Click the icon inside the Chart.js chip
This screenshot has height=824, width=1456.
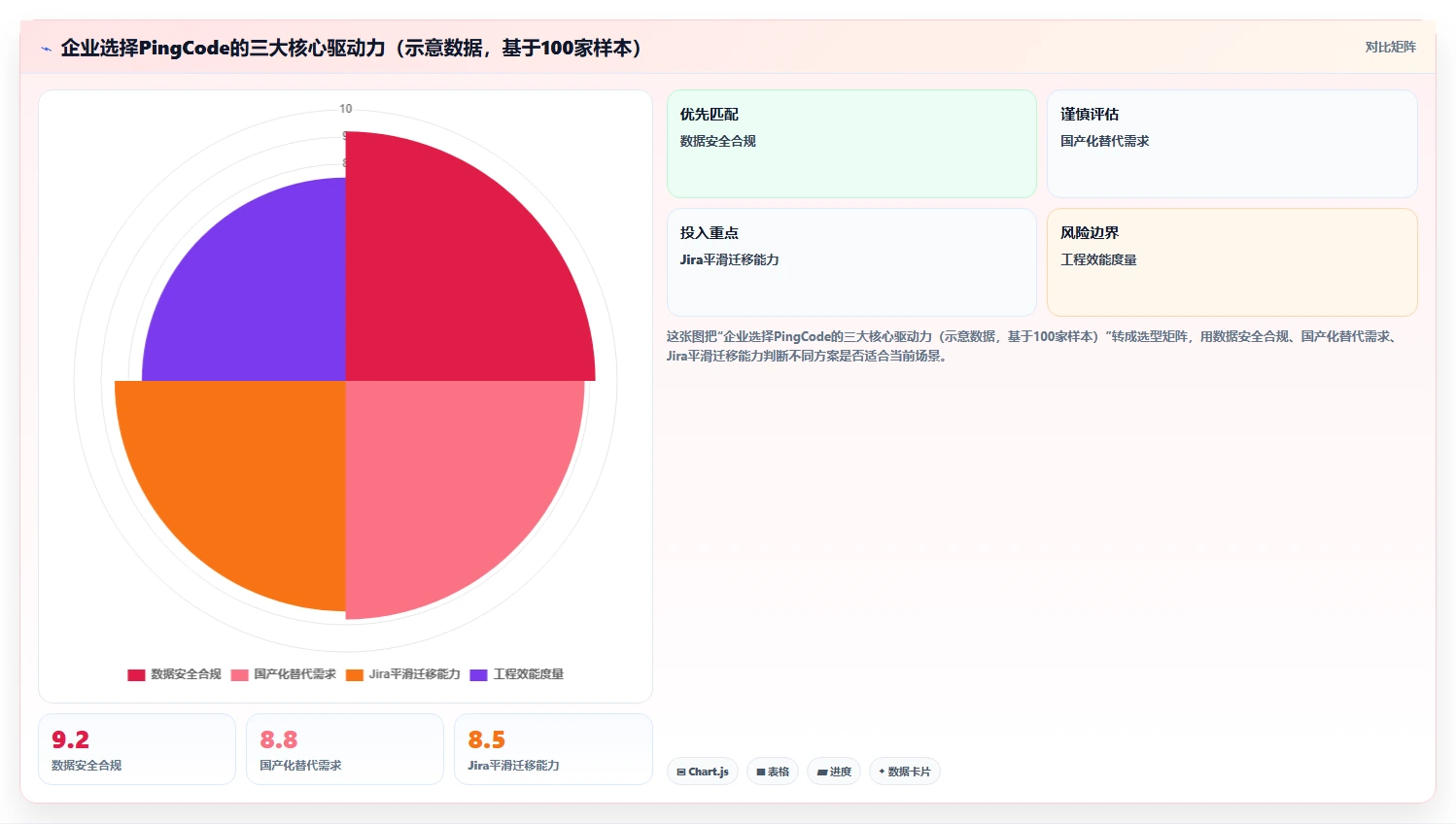point(681,772)
